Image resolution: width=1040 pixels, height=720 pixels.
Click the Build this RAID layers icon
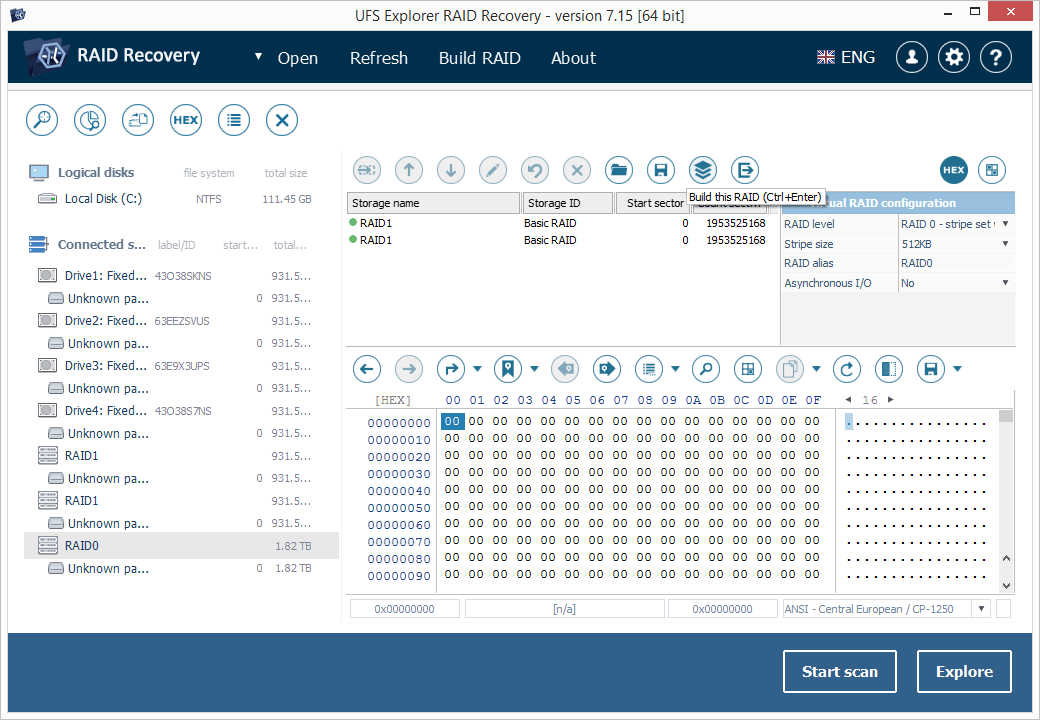[702, 170]
